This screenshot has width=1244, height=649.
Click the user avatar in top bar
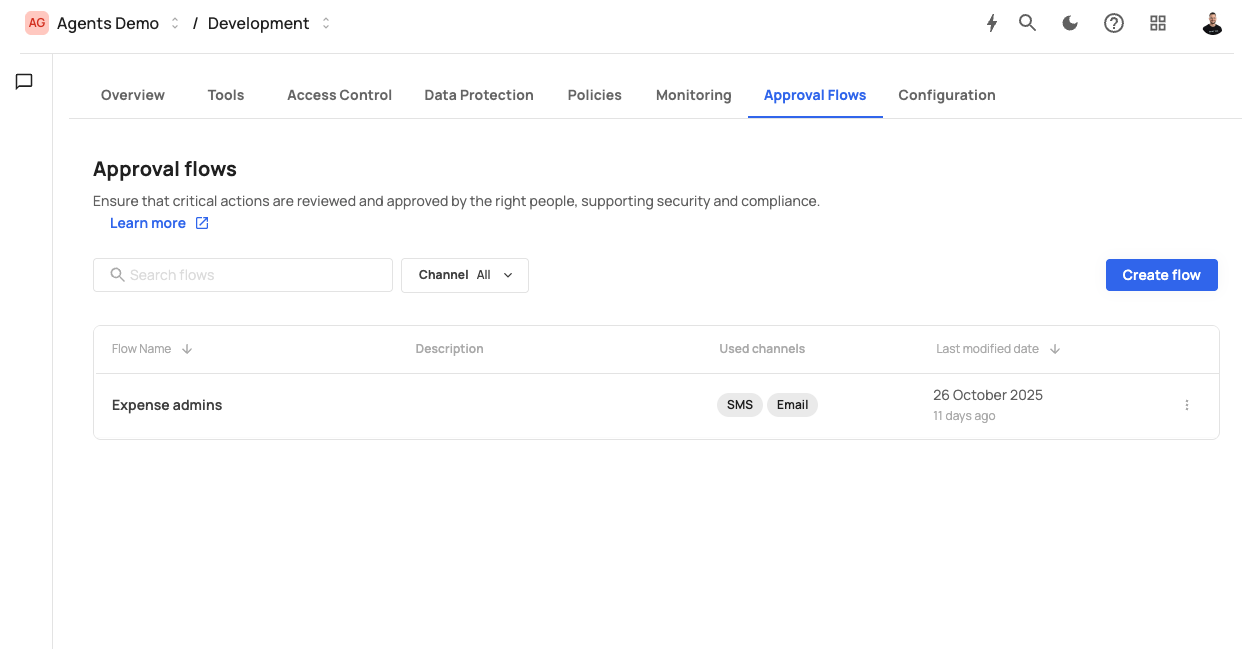1212,23
